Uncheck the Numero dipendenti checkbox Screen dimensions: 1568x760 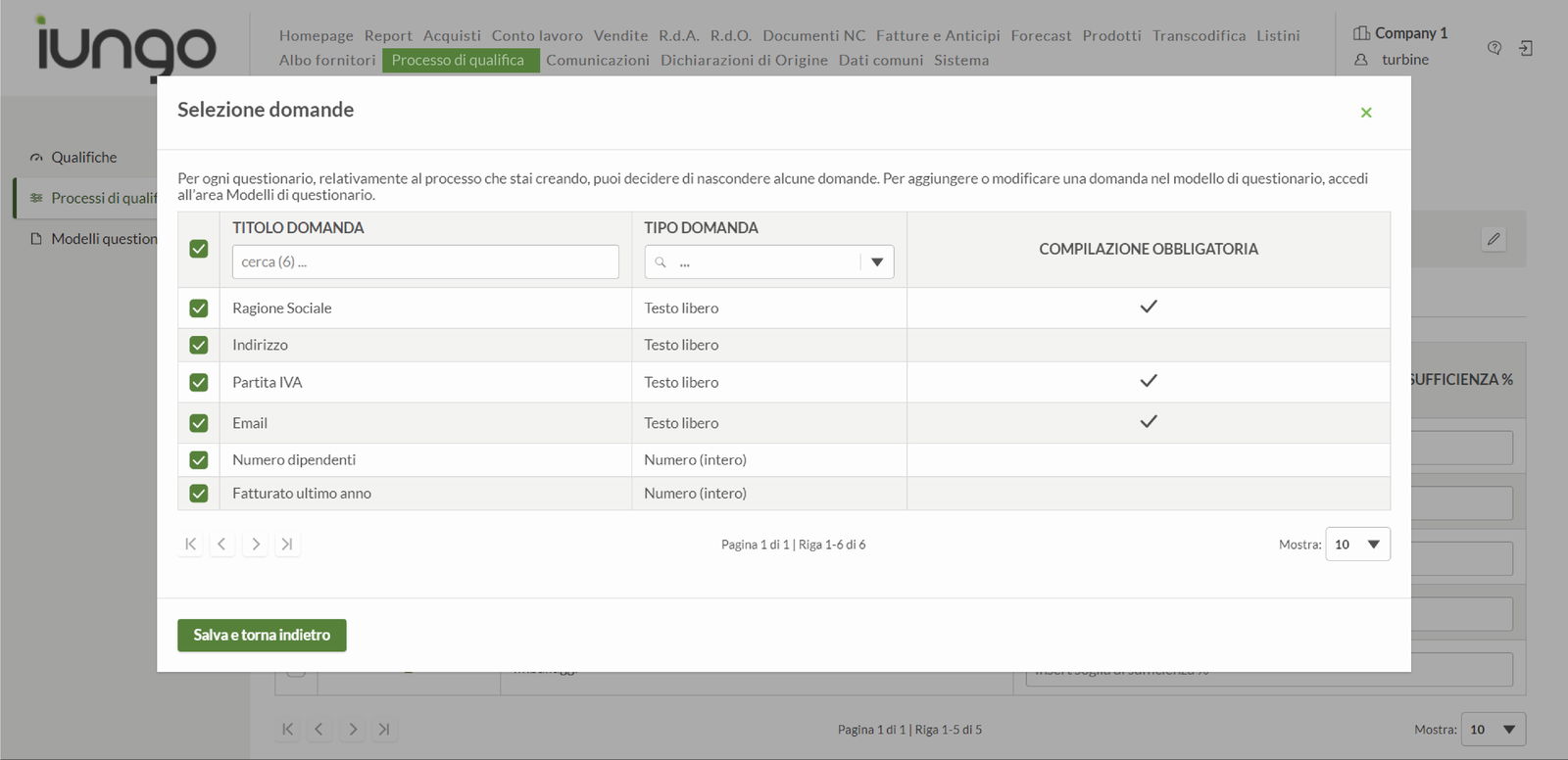199,460
